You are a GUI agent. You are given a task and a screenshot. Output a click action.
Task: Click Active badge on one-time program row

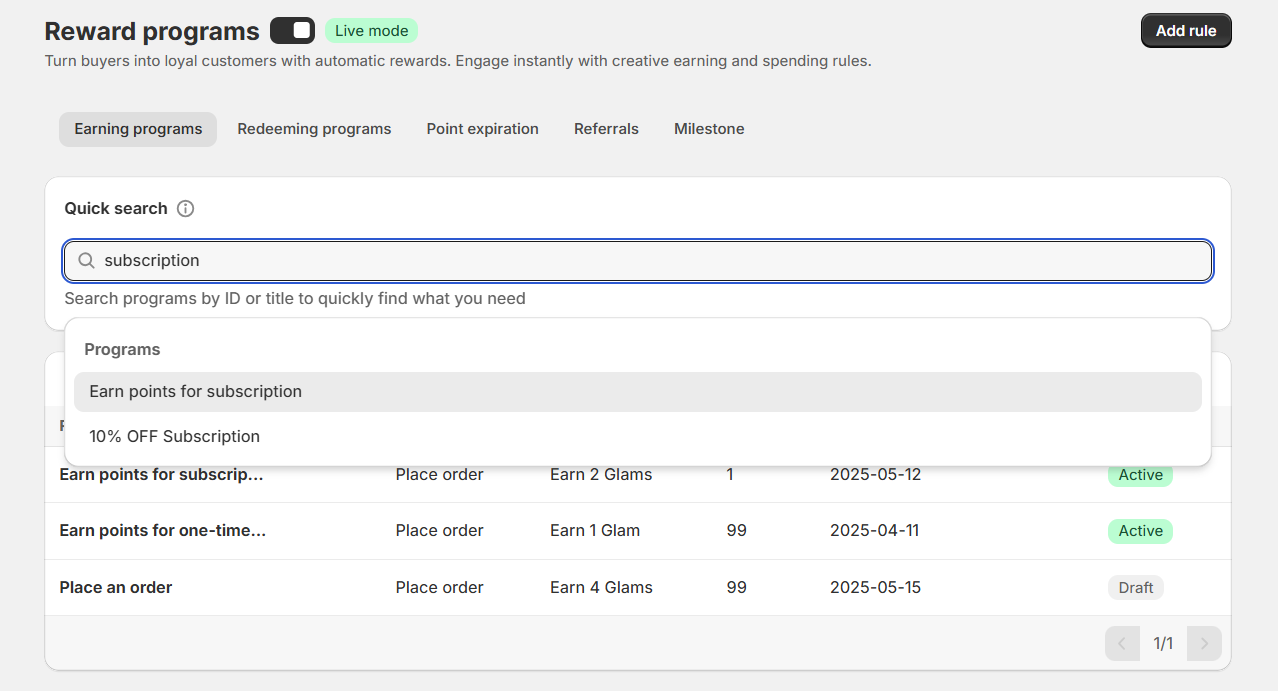1140,531
